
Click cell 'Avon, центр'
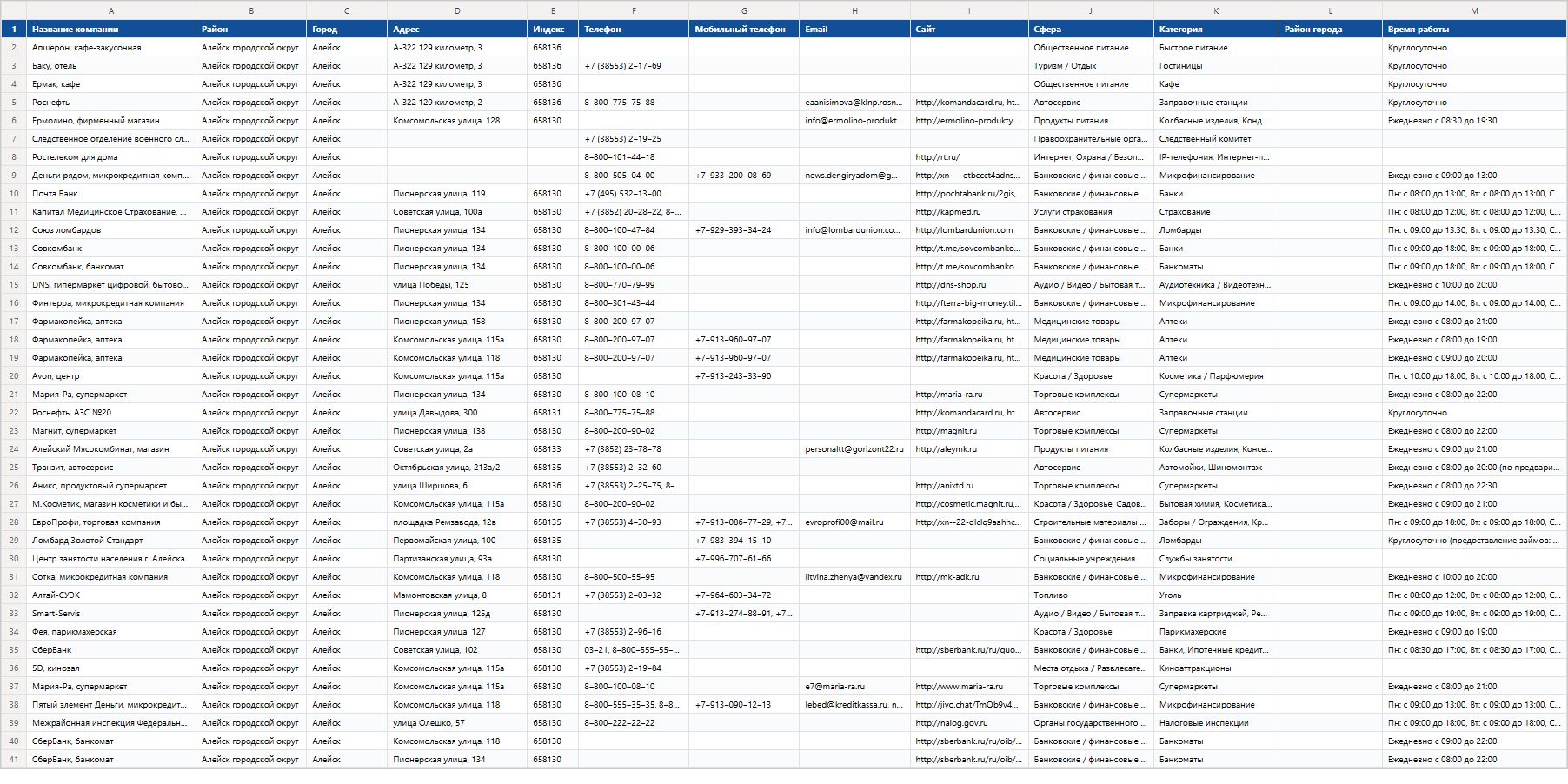pyautogui.click(x=111, y=376)
